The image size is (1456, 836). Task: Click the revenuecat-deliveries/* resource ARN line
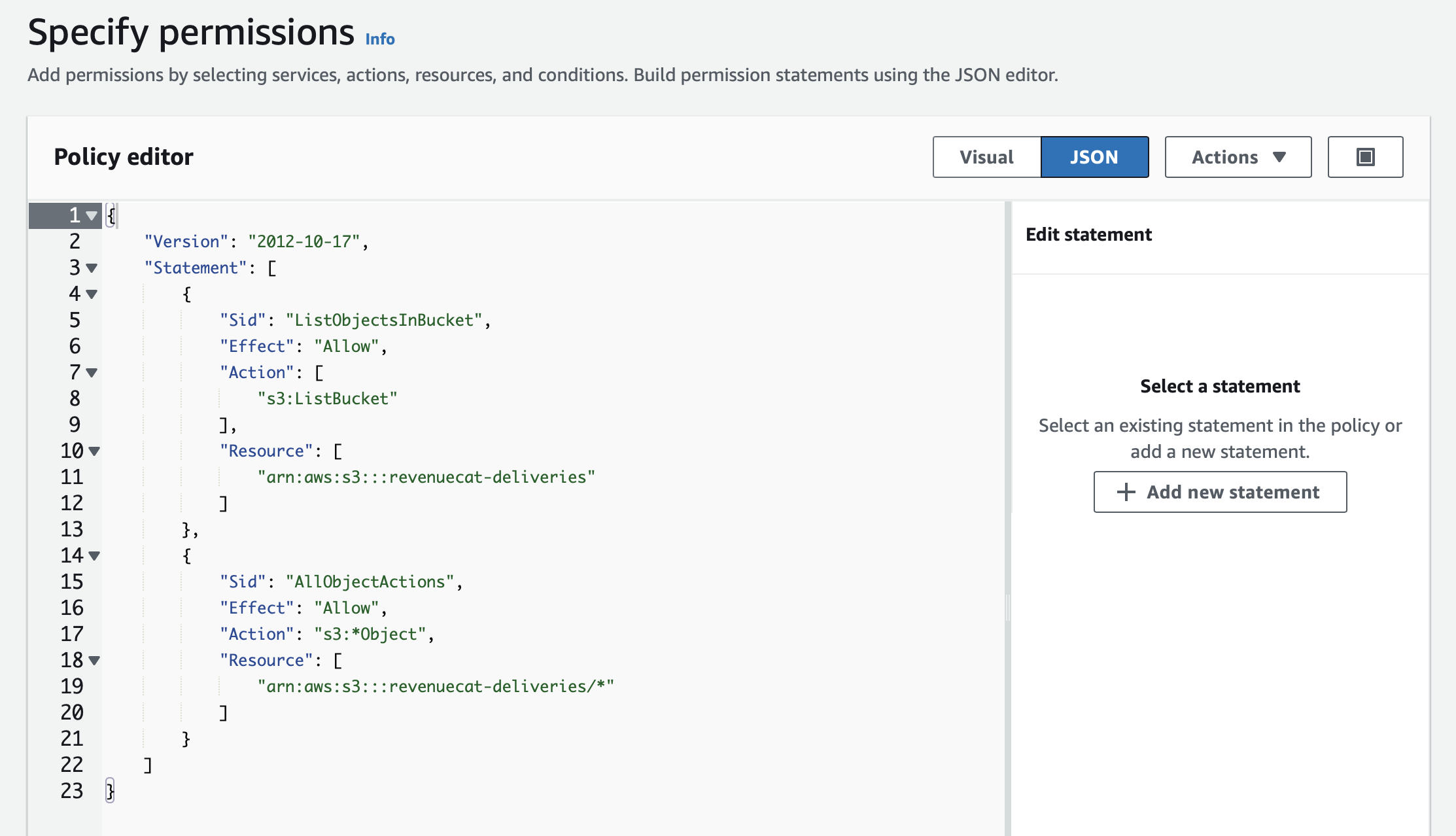[x=436, y=686]
